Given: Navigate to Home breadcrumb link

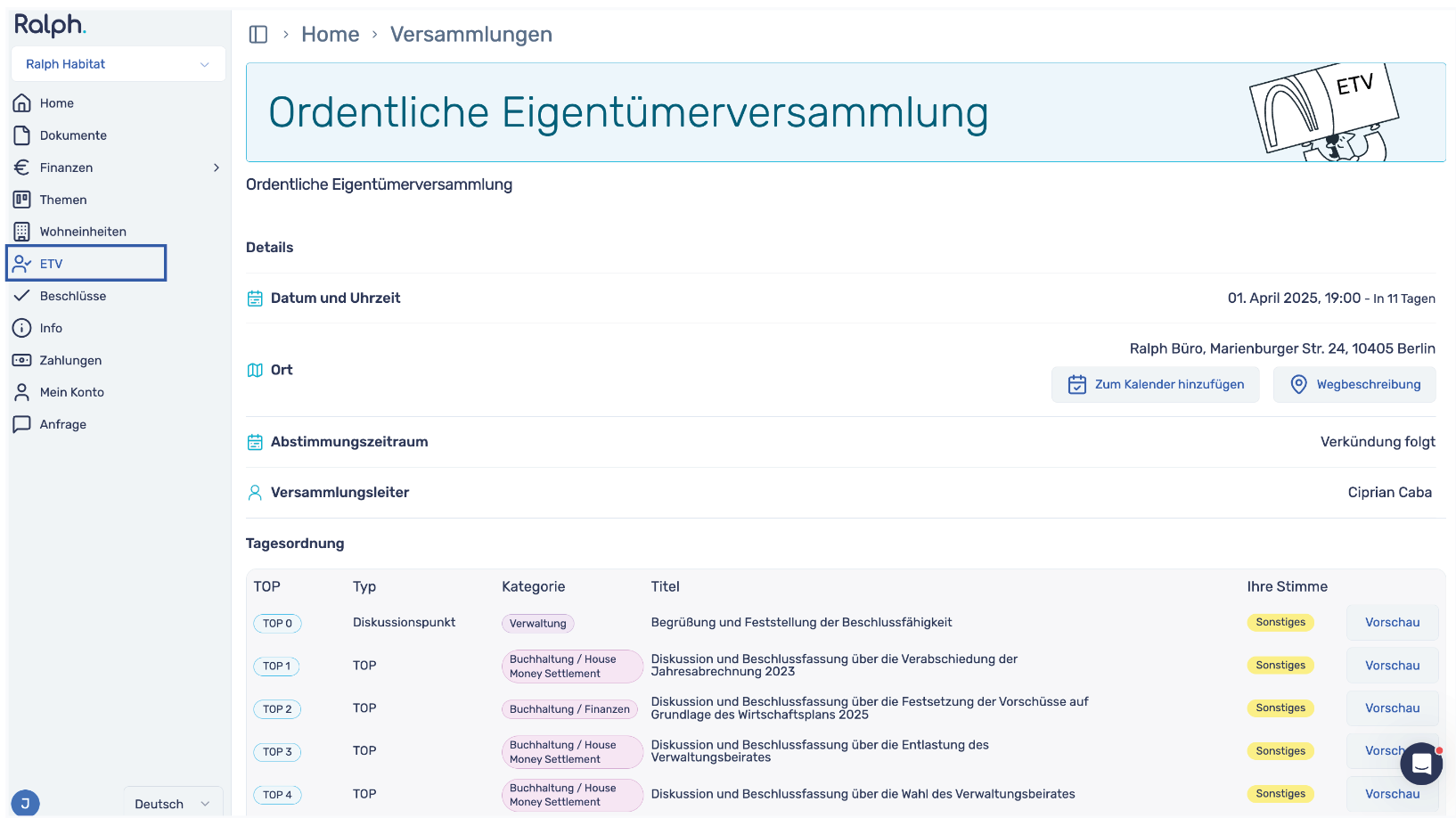Looking at the screenshot, I should click(x=331, y=35).
